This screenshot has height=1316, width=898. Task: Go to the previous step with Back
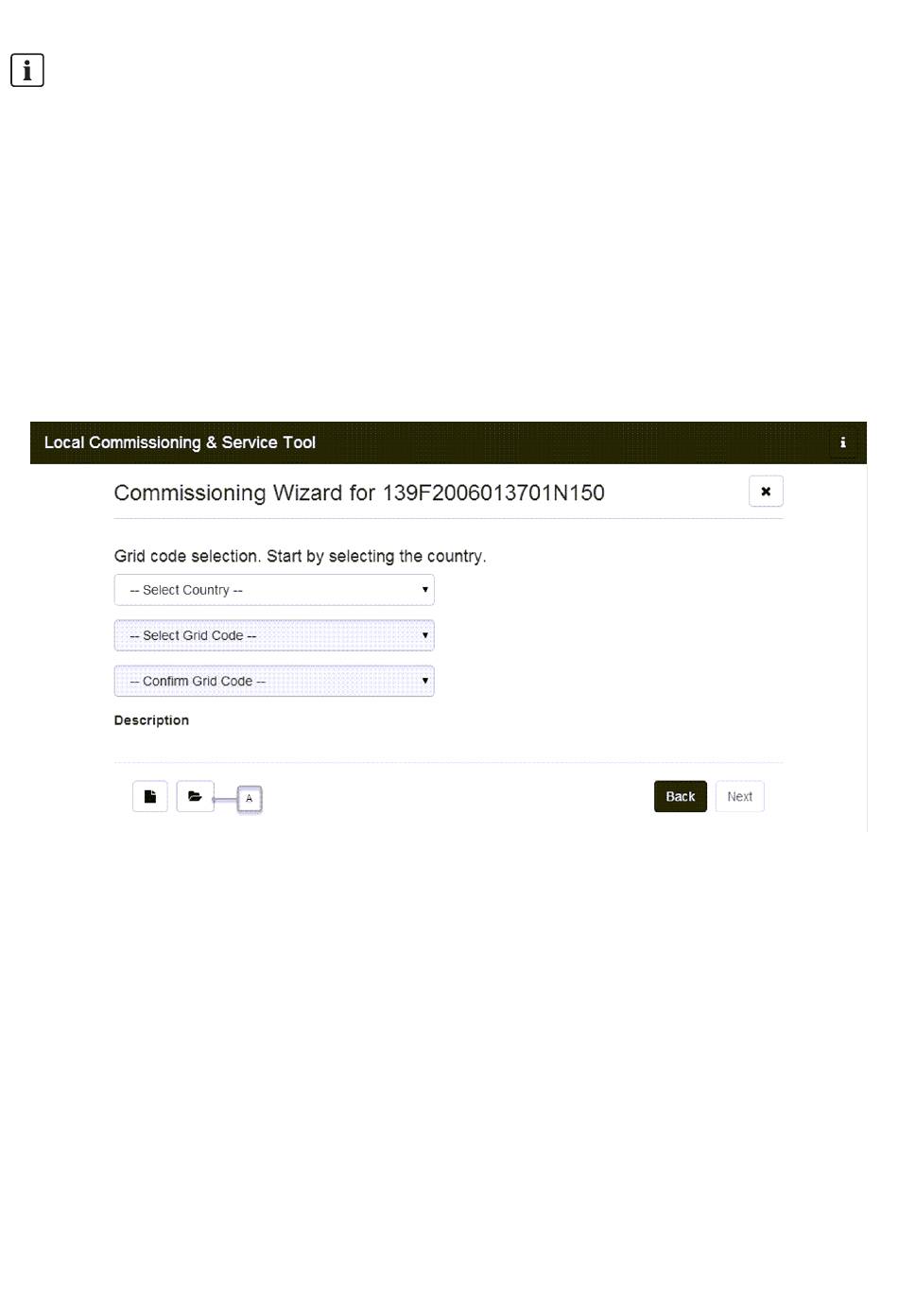click(681, 796)
